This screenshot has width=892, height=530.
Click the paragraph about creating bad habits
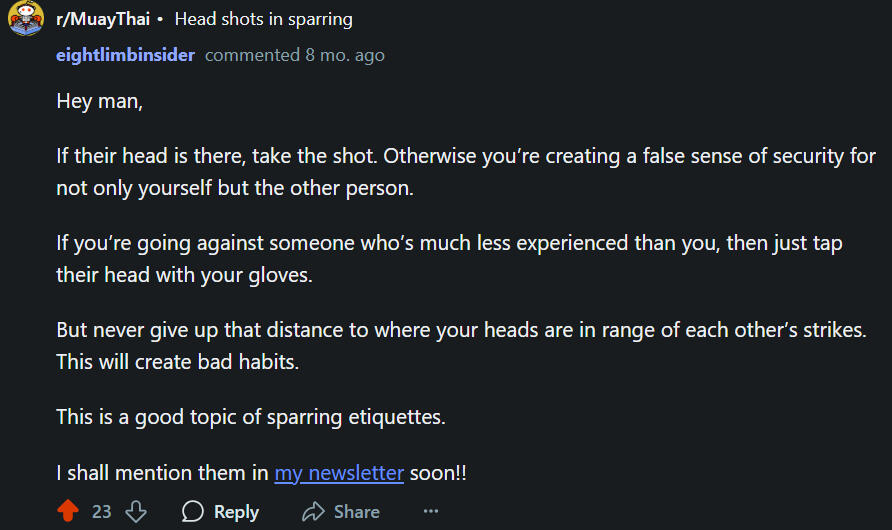[x=460, y=345]
